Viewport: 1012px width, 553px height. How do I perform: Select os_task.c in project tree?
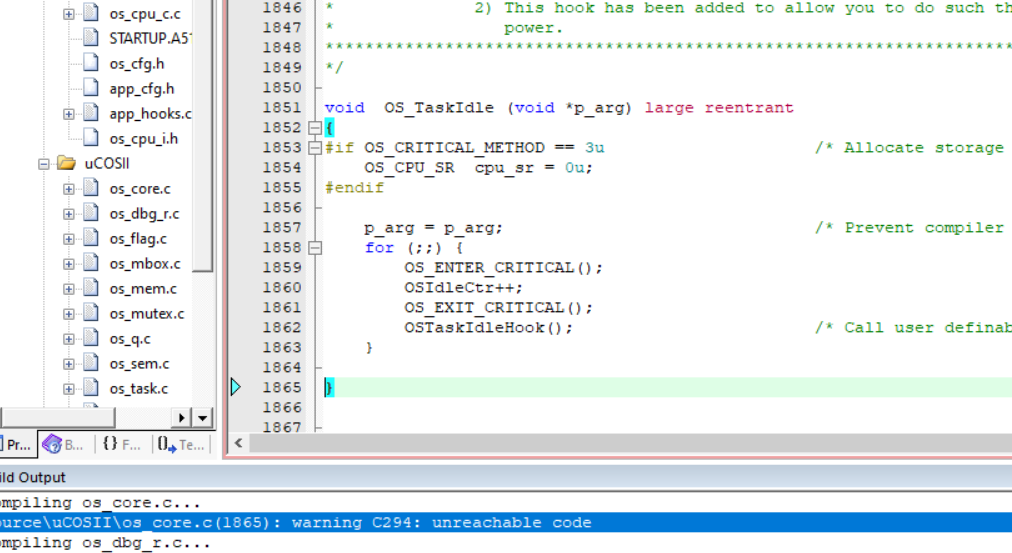point(139,389)
